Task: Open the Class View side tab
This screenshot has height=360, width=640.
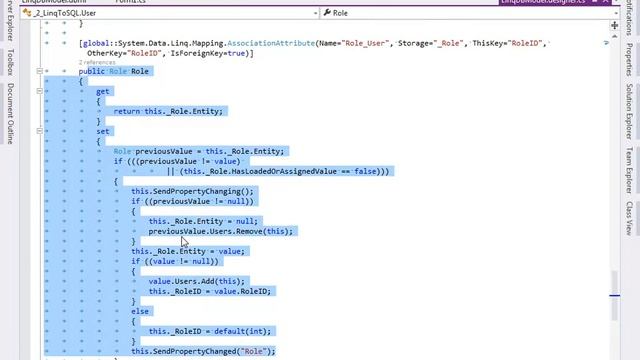Action: click(x=629, y=218)
